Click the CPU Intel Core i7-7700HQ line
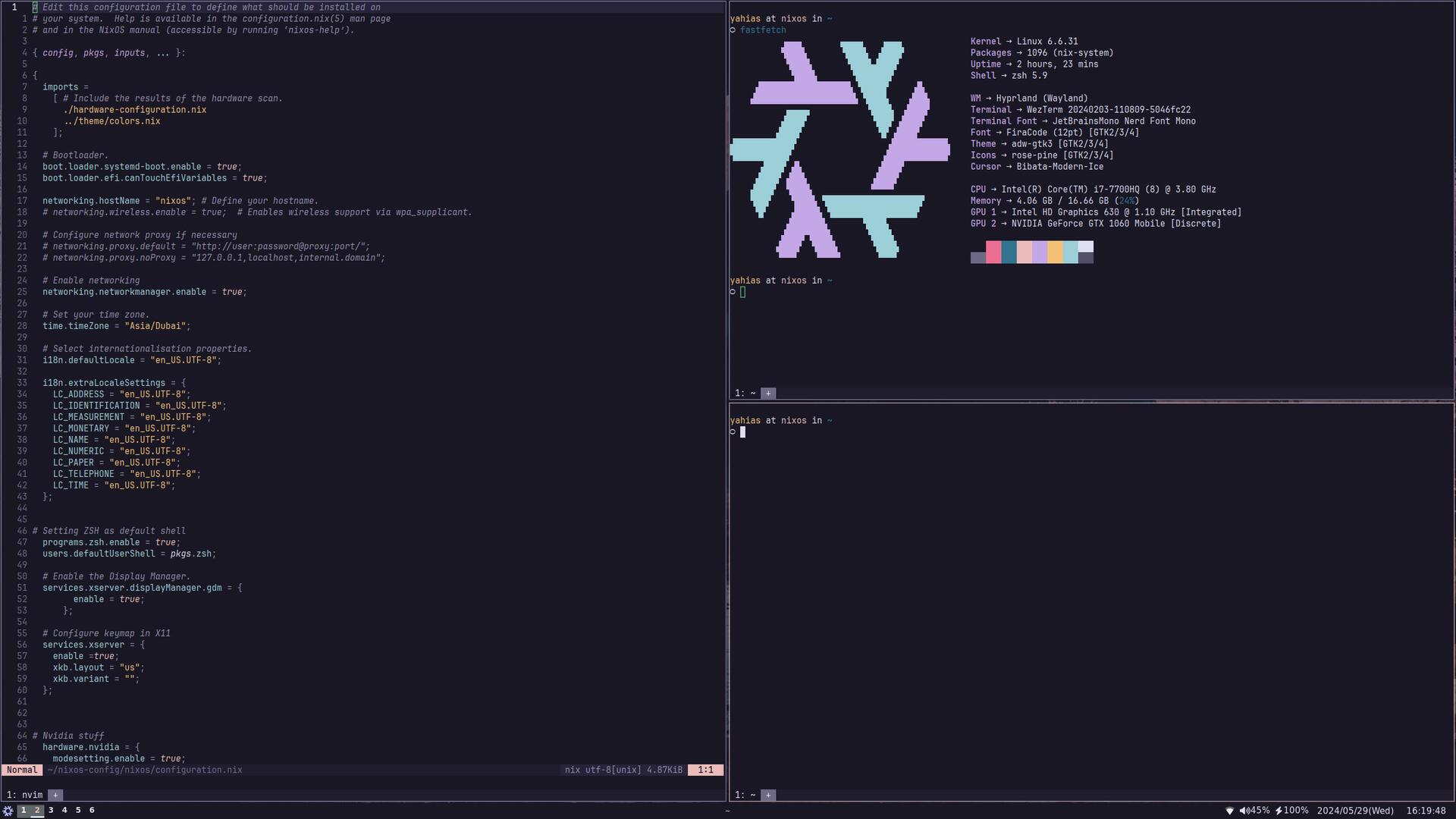Screen dimensions: 1456x819 click(1094, 190)
